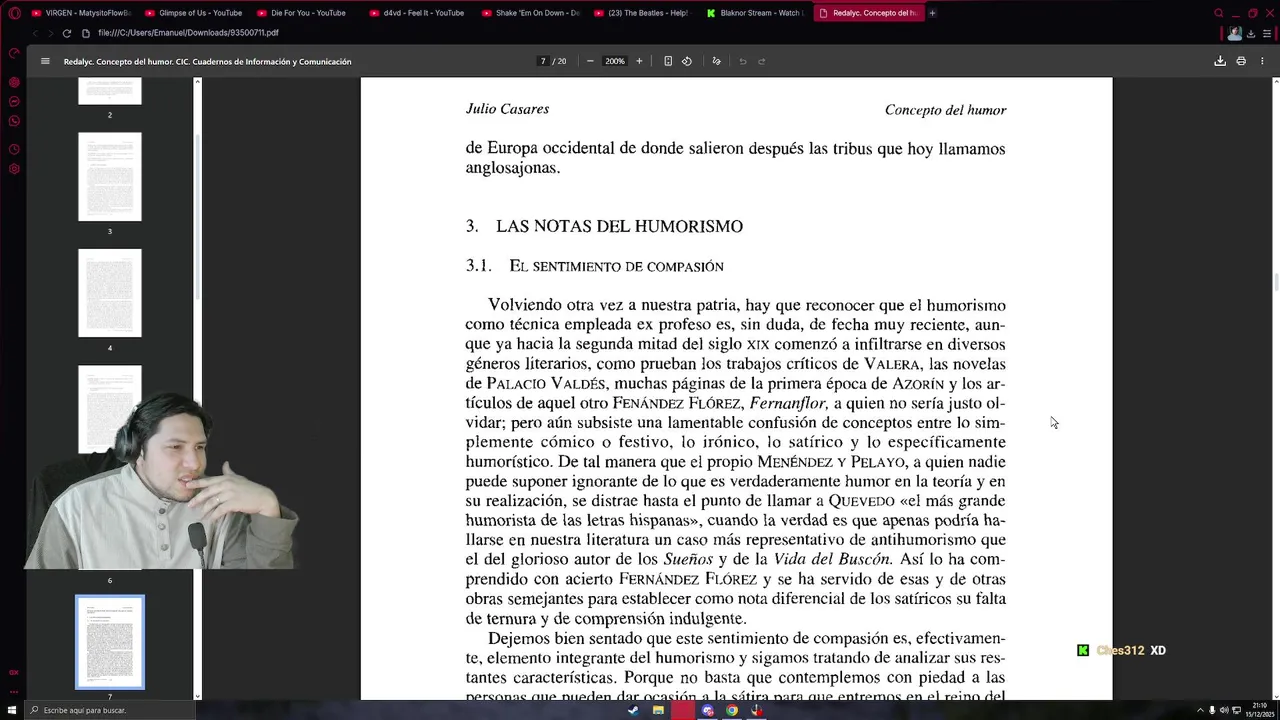Open History clock icon in sidebar

[14, 150]
